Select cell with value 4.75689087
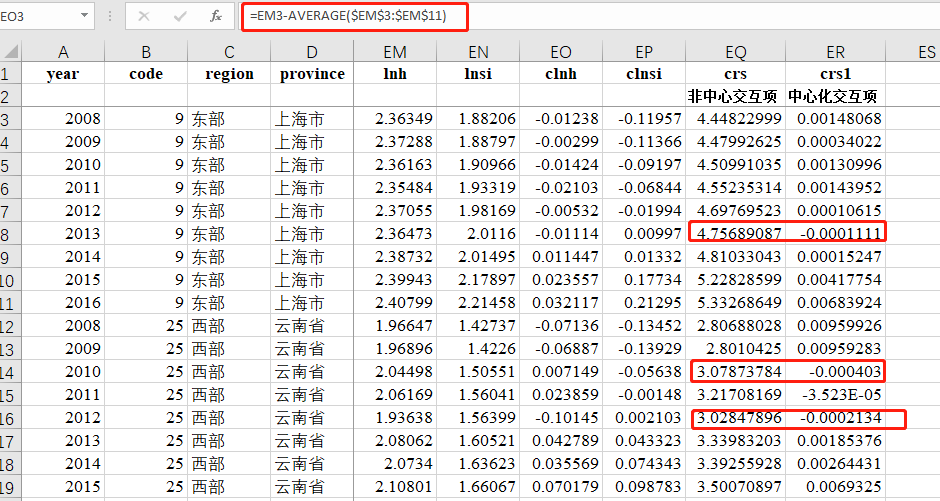 (x=736, y=234)
